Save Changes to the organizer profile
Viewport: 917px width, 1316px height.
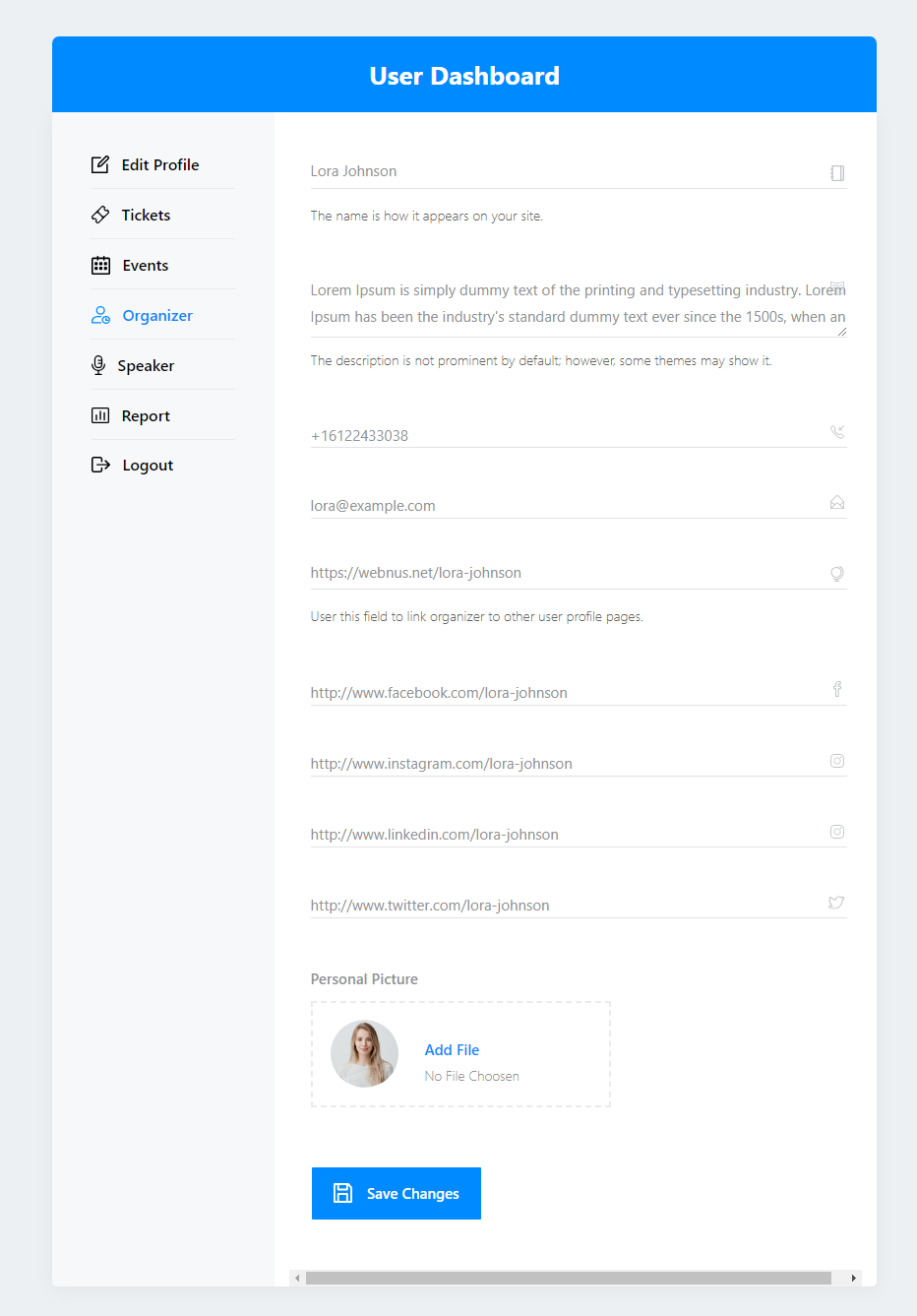tap(397, 1193)
